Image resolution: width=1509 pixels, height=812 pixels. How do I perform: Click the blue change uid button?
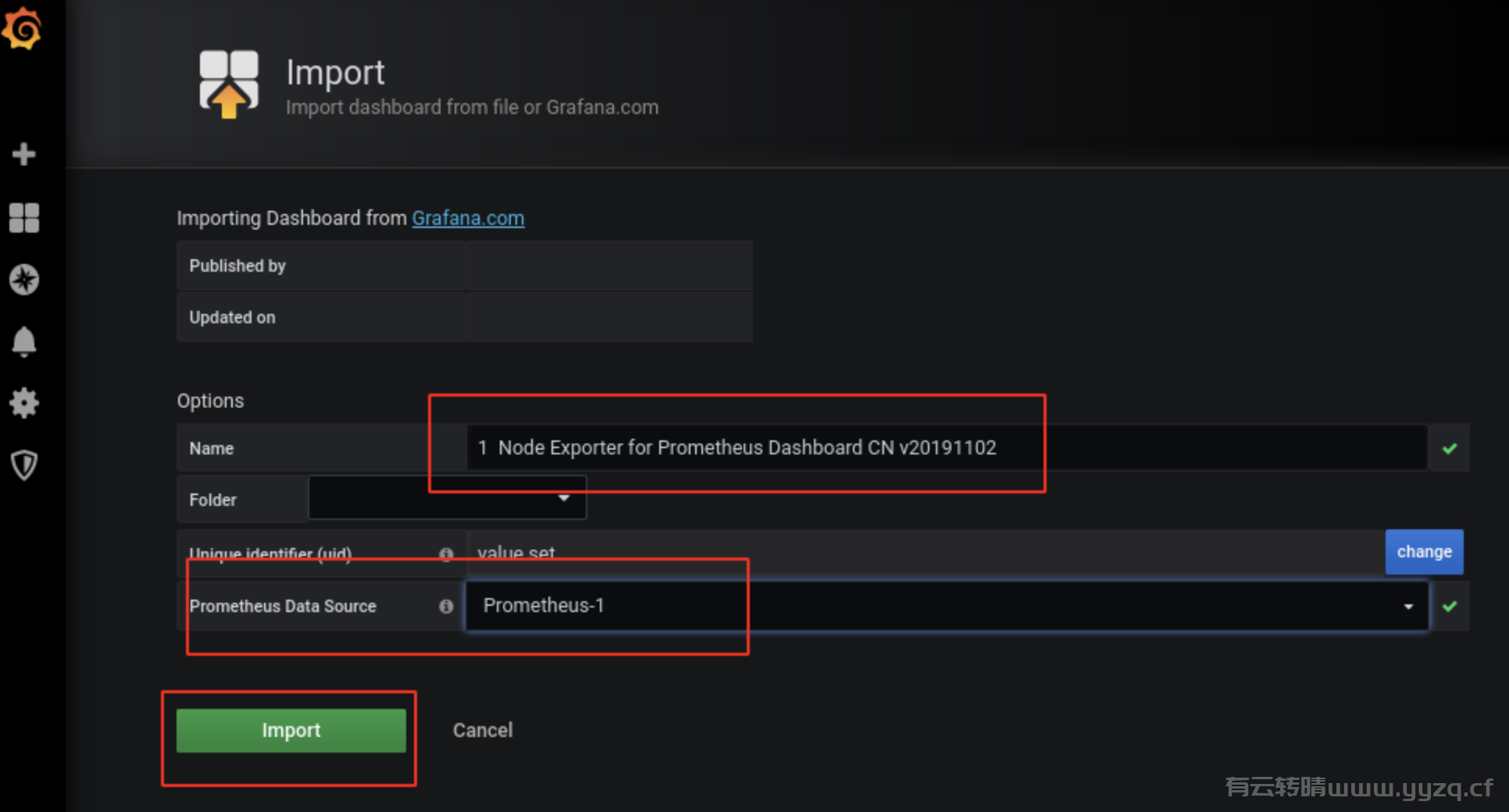(1424, 551)
